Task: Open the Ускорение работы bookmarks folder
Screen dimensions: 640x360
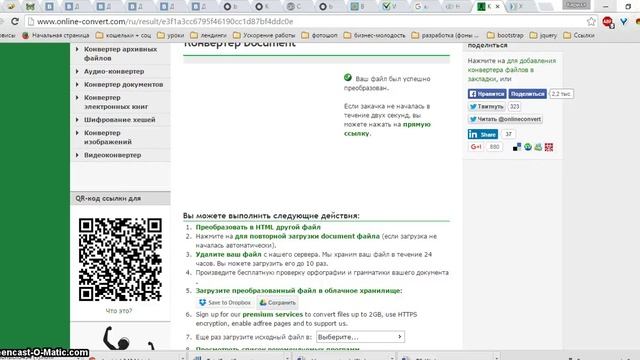Action: tap(264, 36)
